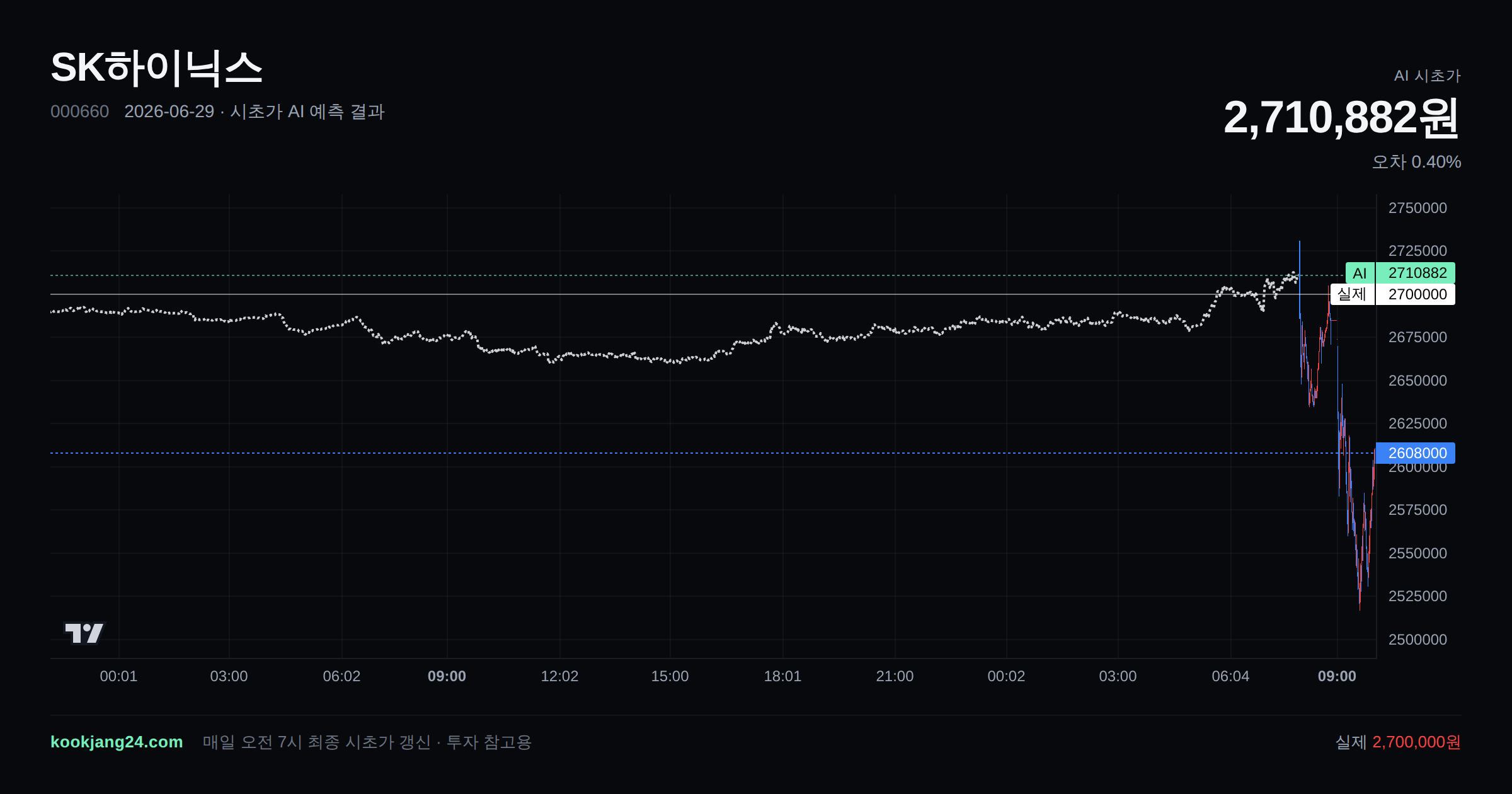Click the 00:02 time axis label

[1006, 676]
